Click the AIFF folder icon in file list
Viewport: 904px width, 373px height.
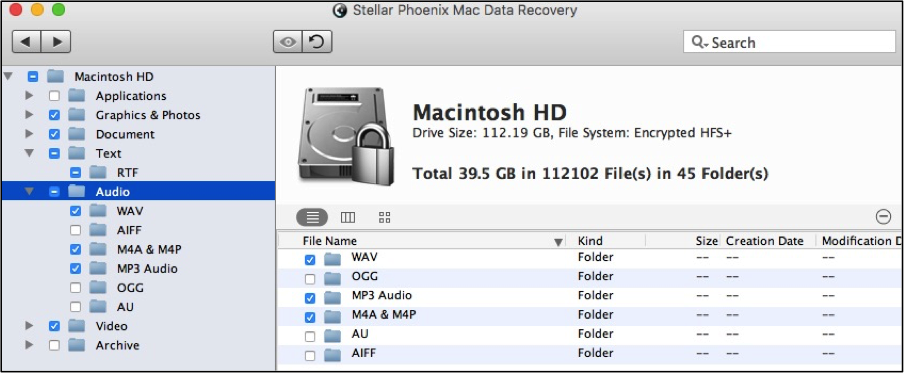[333, 355]
